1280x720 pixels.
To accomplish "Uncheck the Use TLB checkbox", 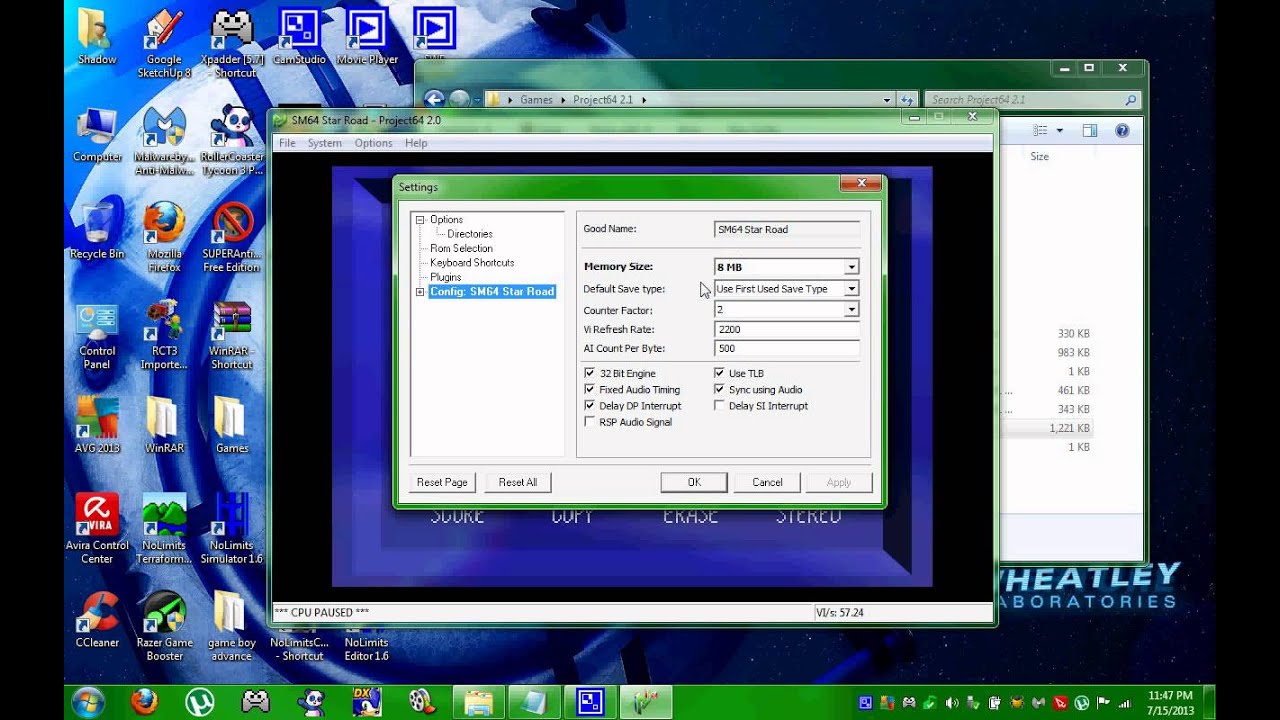I will tap(719, 373).
